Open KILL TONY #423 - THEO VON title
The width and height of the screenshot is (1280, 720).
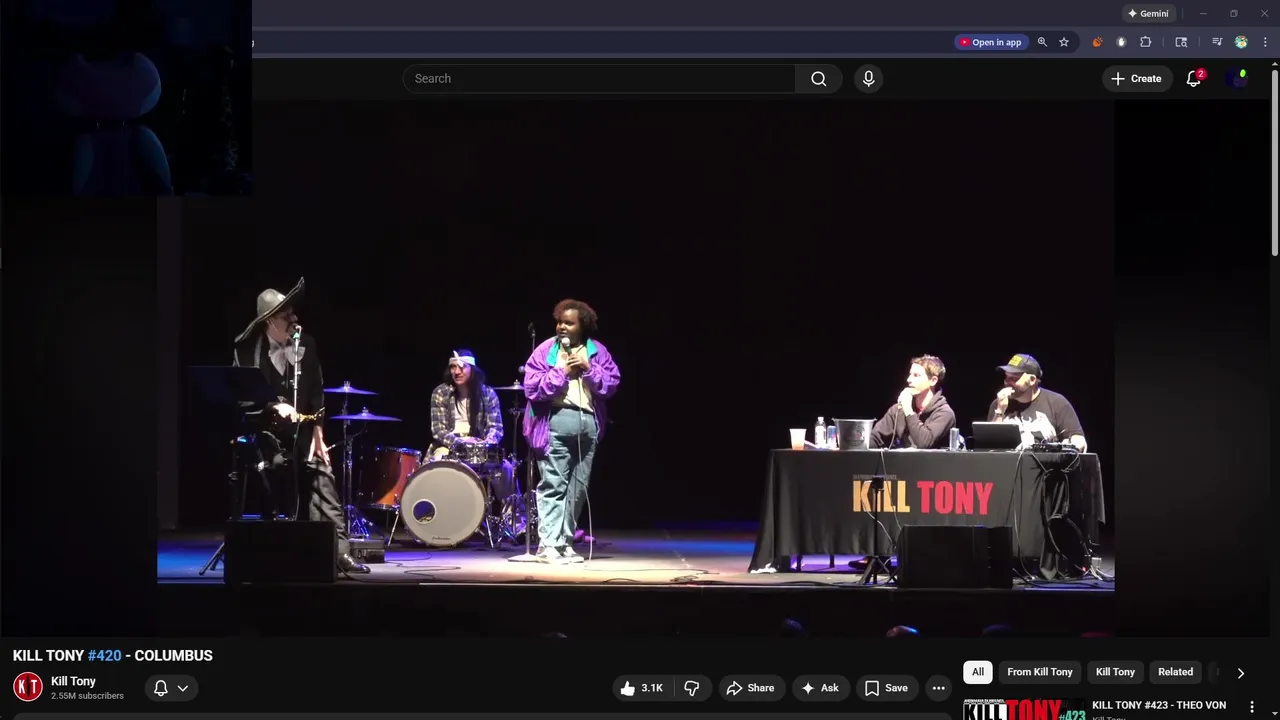coord(1159,705)
